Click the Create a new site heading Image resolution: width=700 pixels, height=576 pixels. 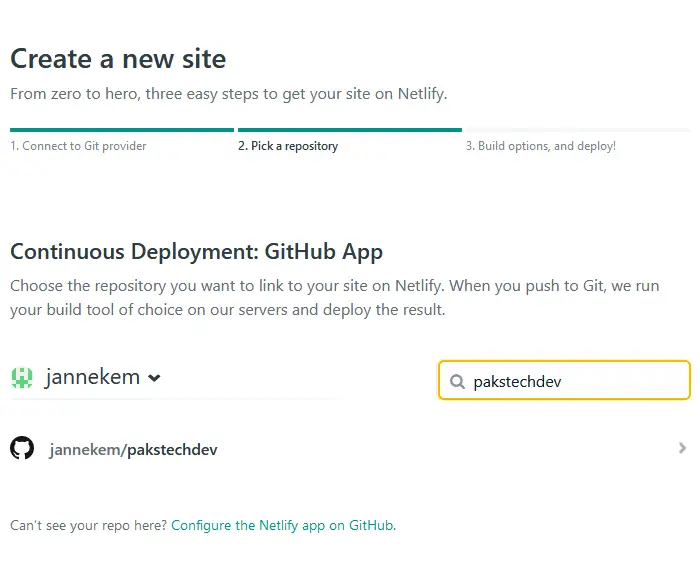pyautogui.click(x=118, y=59)
